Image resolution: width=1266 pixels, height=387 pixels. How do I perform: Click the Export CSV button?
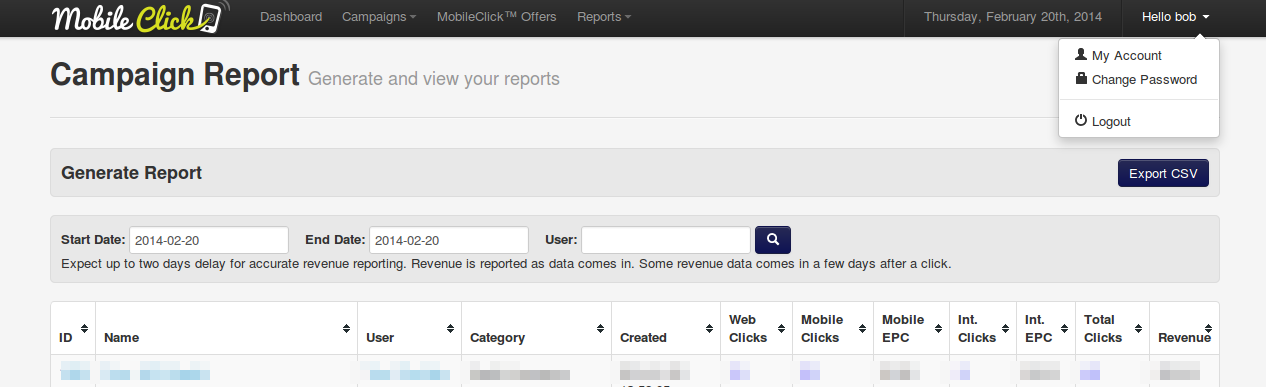1164,173
